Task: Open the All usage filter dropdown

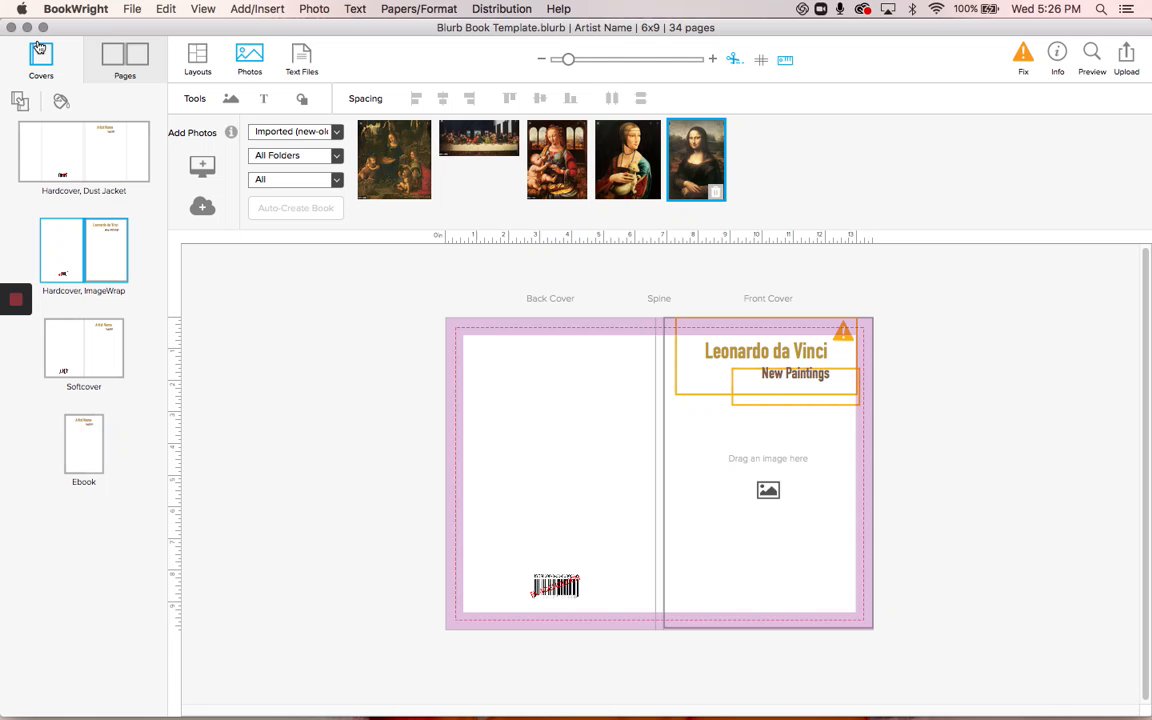Action: pos(295,179)
